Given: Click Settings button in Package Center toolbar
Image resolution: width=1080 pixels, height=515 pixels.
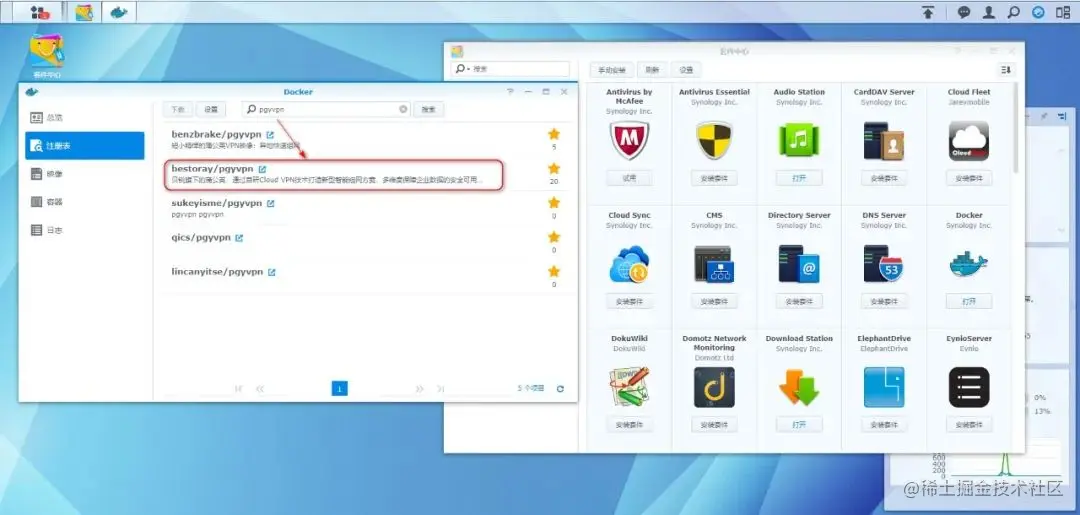Looking at the screenshot, I should pos(686,70).
